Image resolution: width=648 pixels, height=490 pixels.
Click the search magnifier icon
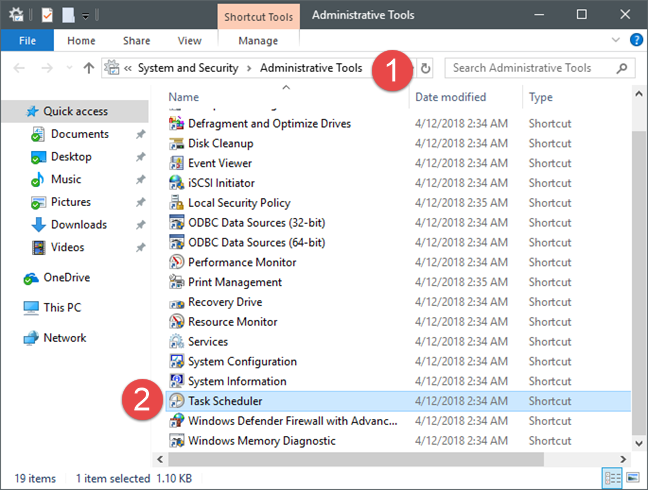[x=622, y=68]
